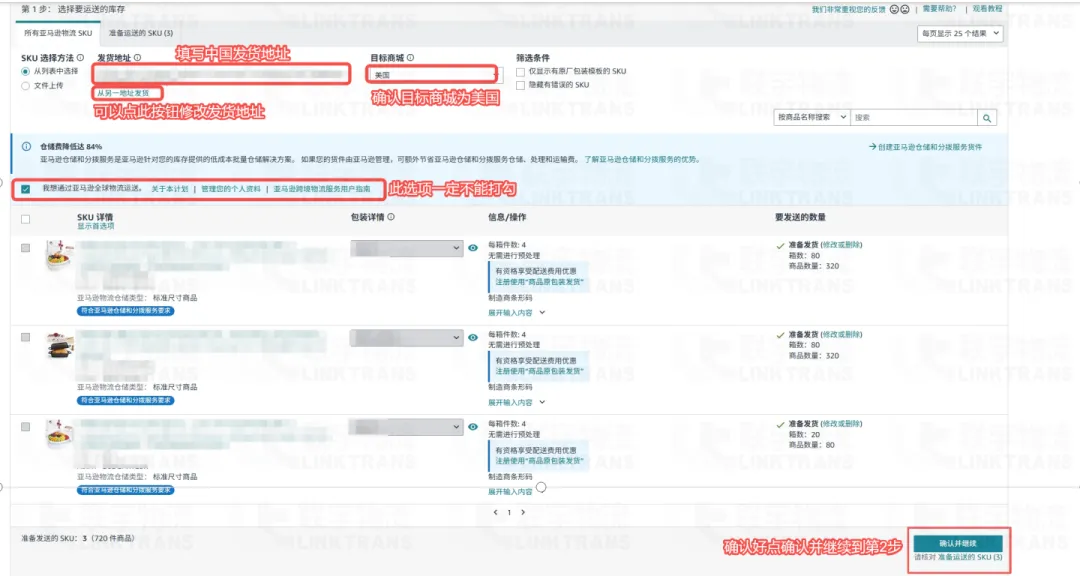Click the eye icon in the 箱数 20 row
Screen dimensions: 1080x576
click(x=473, y=427)
